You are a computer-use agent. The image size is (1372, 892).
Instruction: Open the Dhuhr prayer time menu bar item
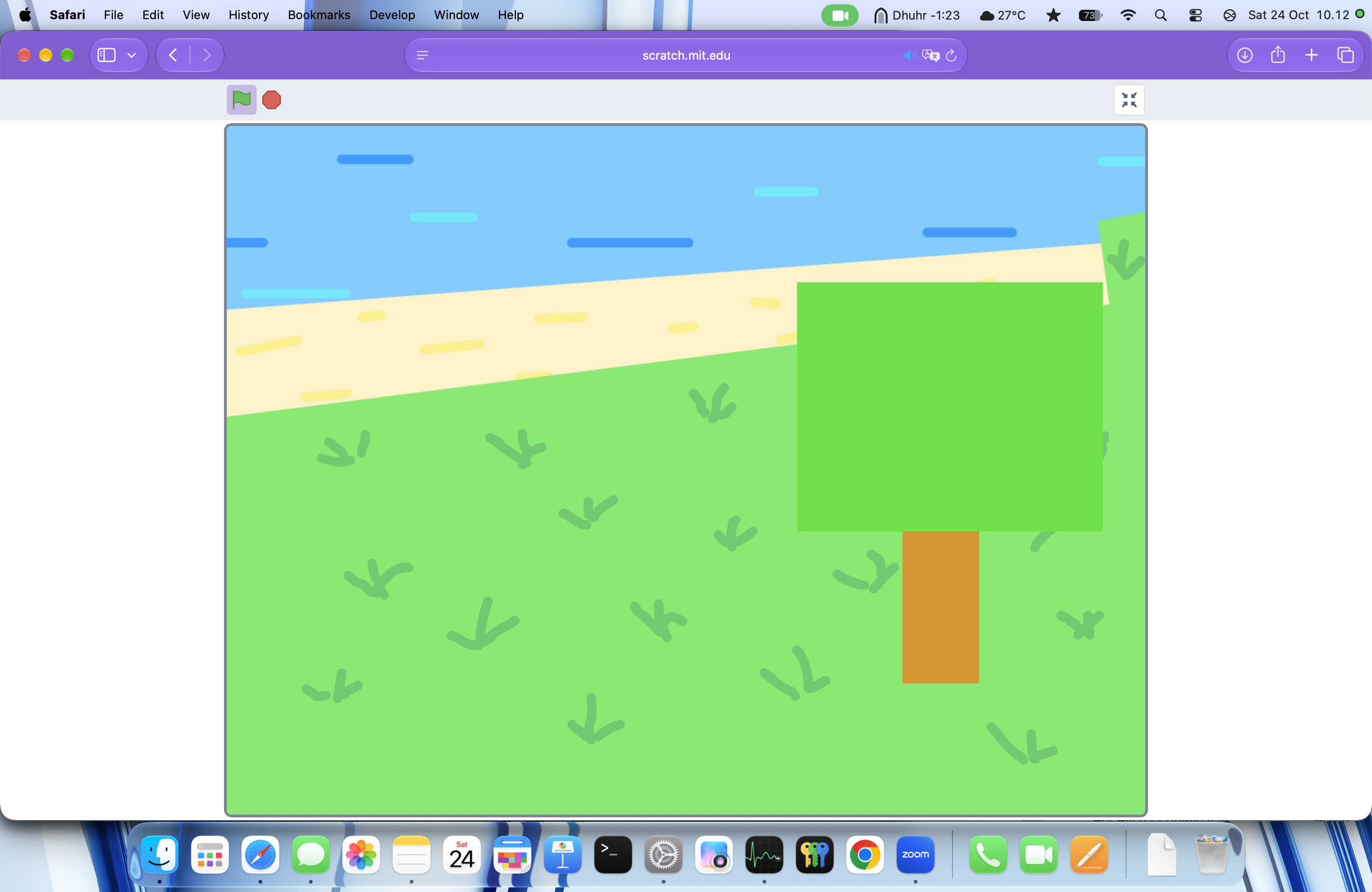pyautogui.click(x=917, y=15)
